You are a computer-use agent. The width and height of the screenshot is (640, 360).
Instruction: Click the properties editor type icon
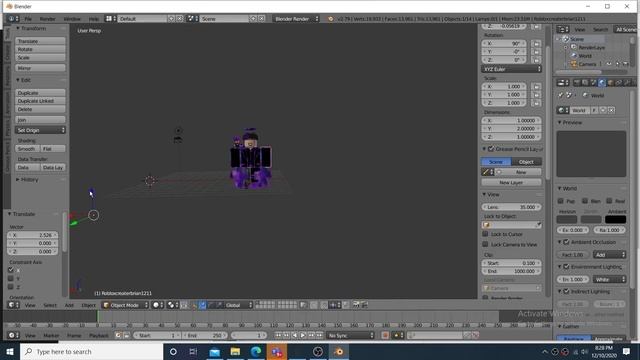click(x=563, y=83)
